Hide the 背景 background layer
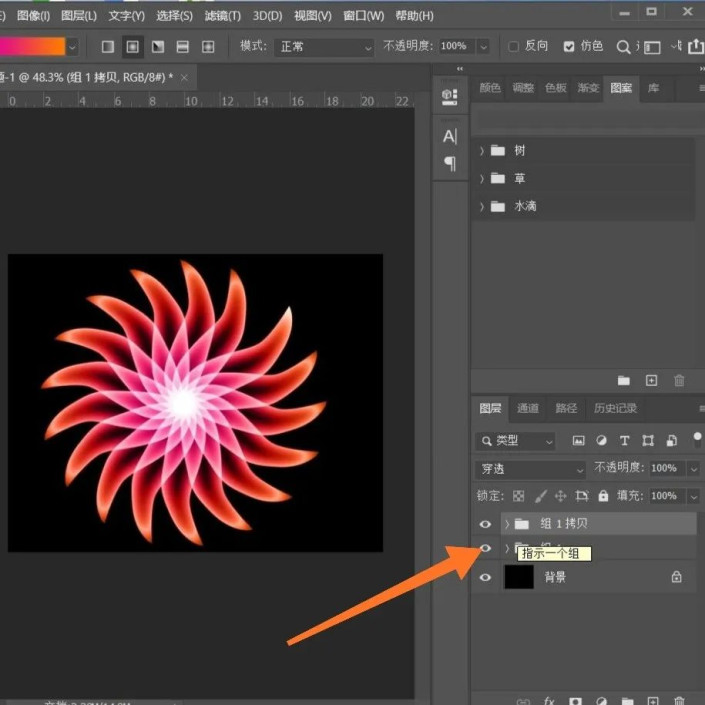Screen dimensions: 705x705 pos(485,577)
